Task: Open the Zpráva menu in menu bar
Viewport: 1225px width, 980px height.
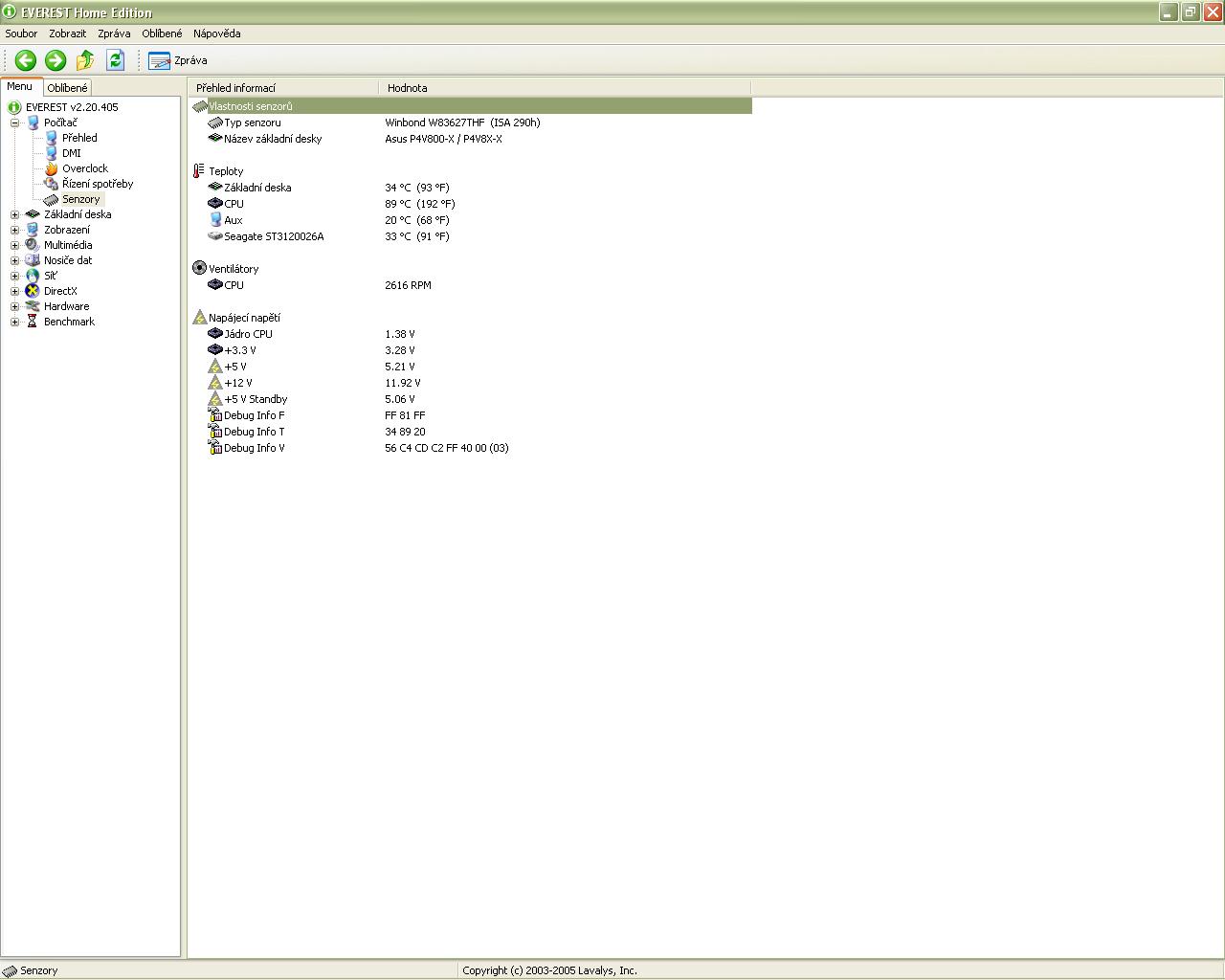Action: coord(114,33)
